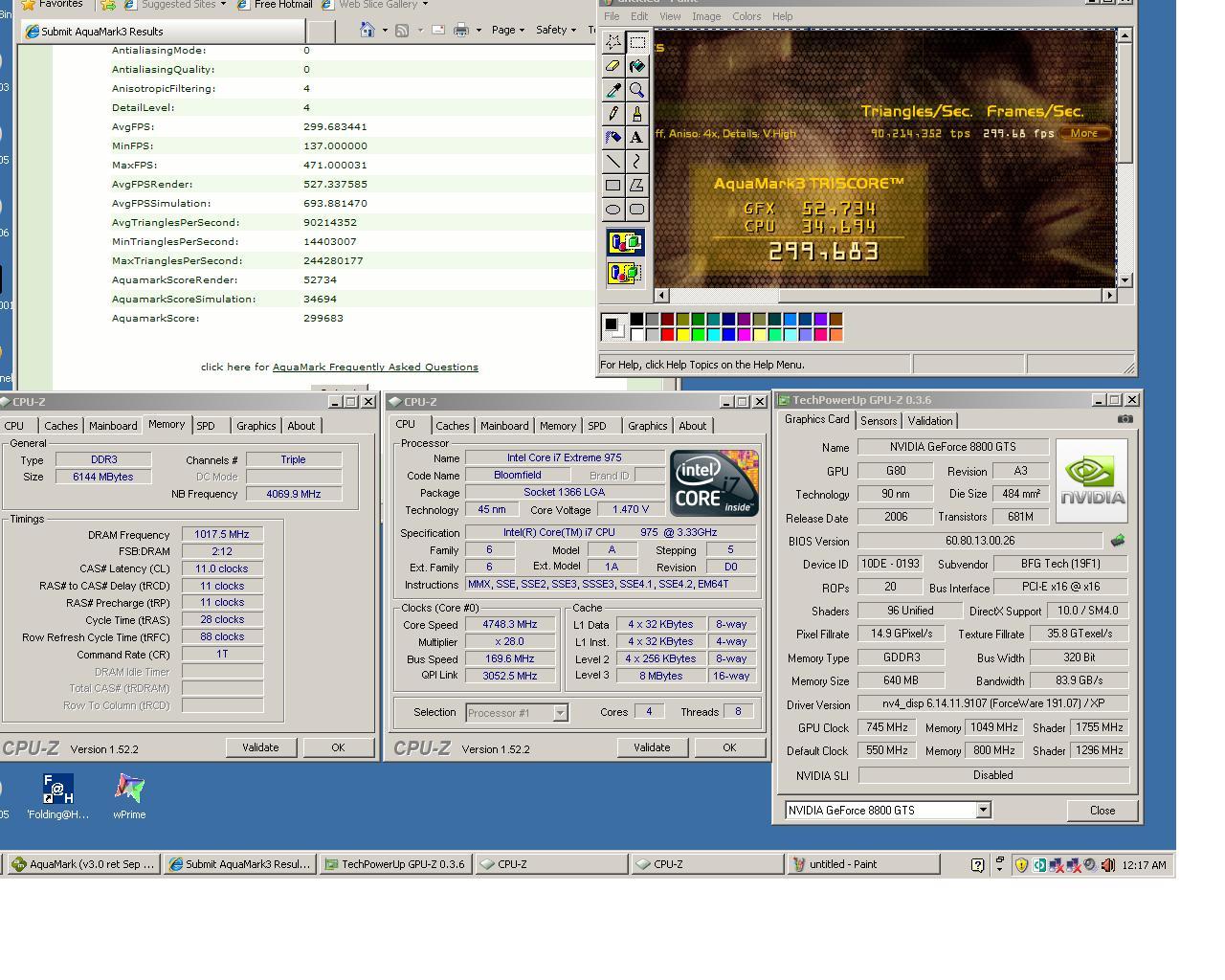Image resolution: width=1225 pixels, height=980 pixels.
Task: Click Validate in the Memory CPU-Z window
Action: 260,747
